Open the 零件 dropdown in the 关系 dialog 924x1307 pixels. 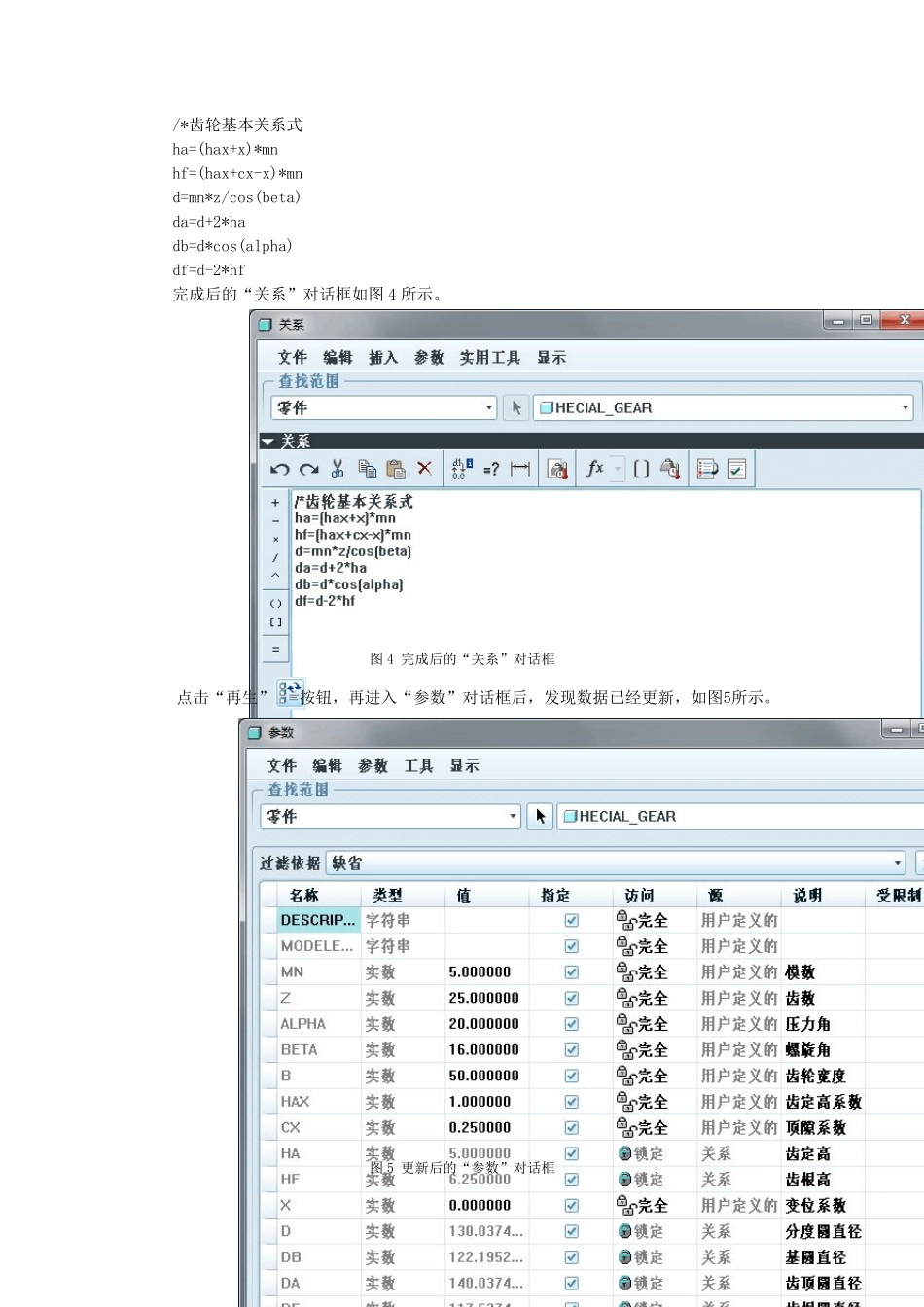[384, 407]
